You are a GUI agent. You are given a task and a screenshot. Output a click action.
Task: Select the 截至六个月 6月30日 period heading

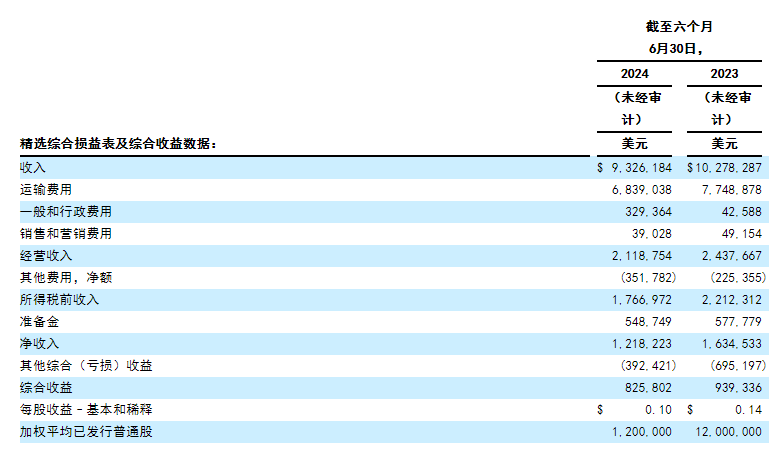click(679, 37)
